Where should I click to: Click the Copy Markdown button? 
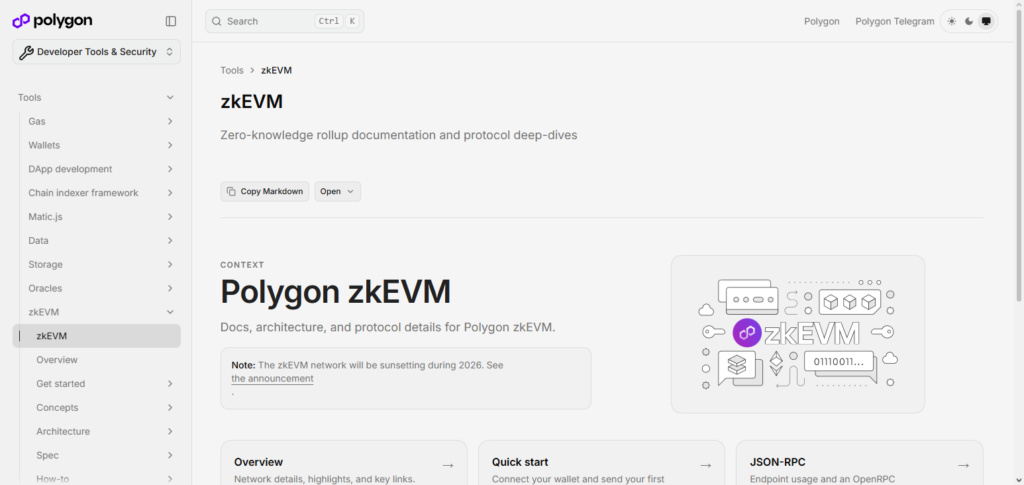(265, 191)
